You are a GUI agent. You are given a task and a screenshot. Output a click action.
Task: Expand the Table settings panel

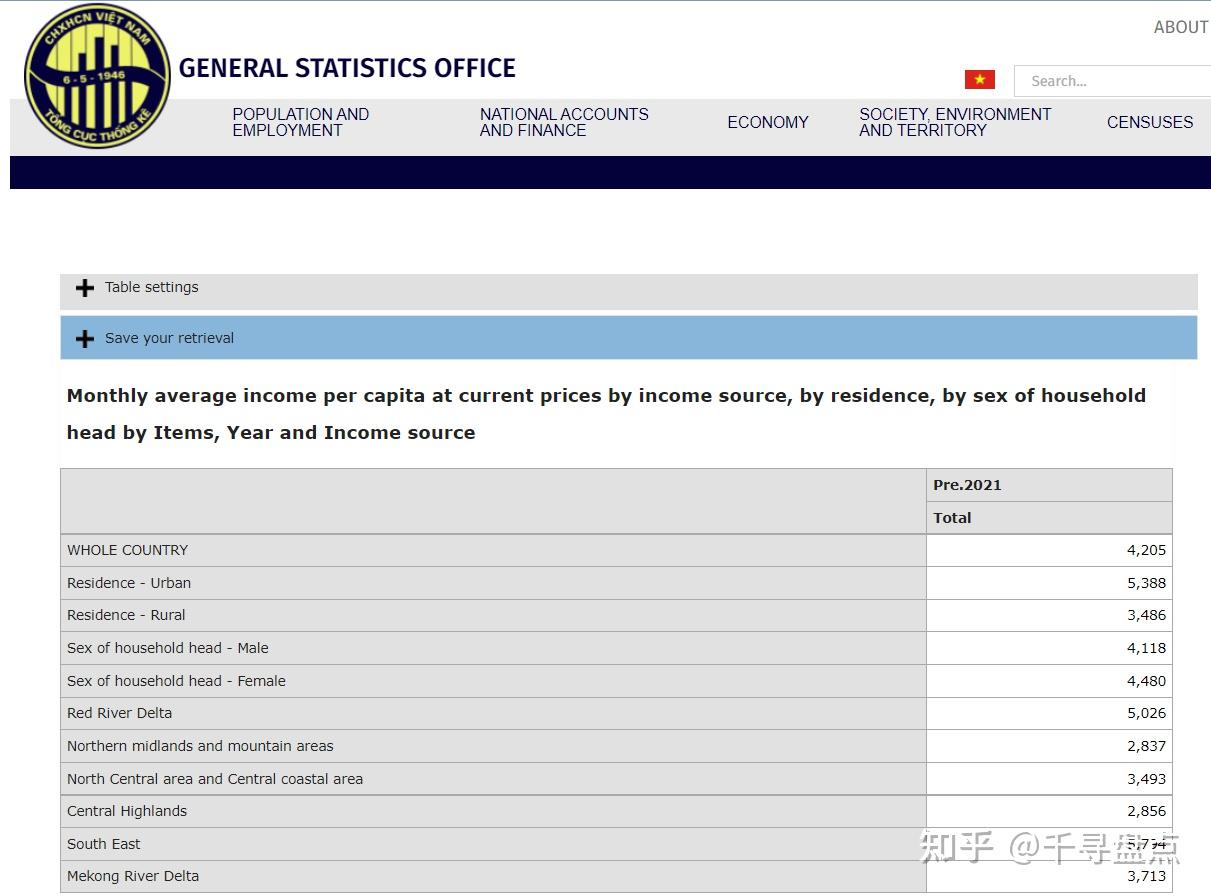pos(151,288)
